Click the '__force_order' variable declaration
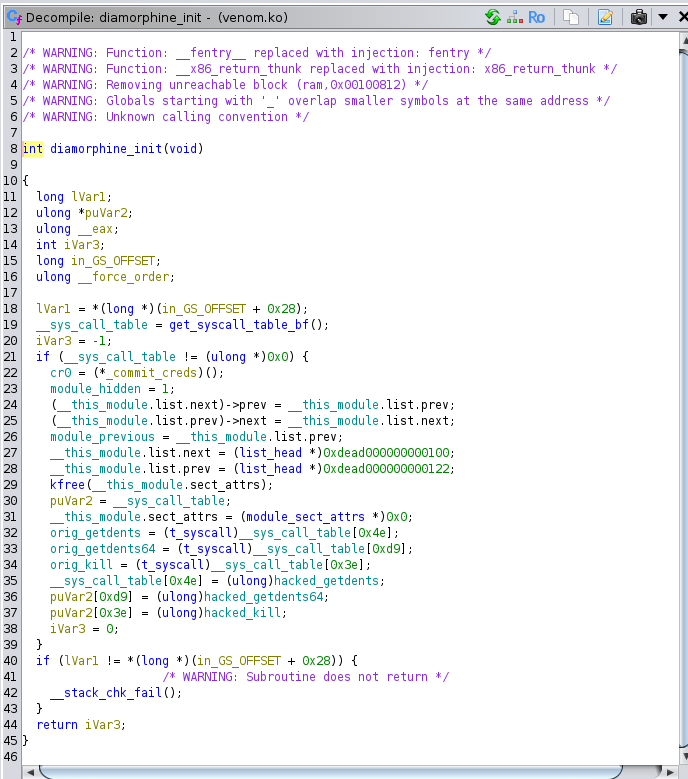The image size is (688, 779). (123, 277)
